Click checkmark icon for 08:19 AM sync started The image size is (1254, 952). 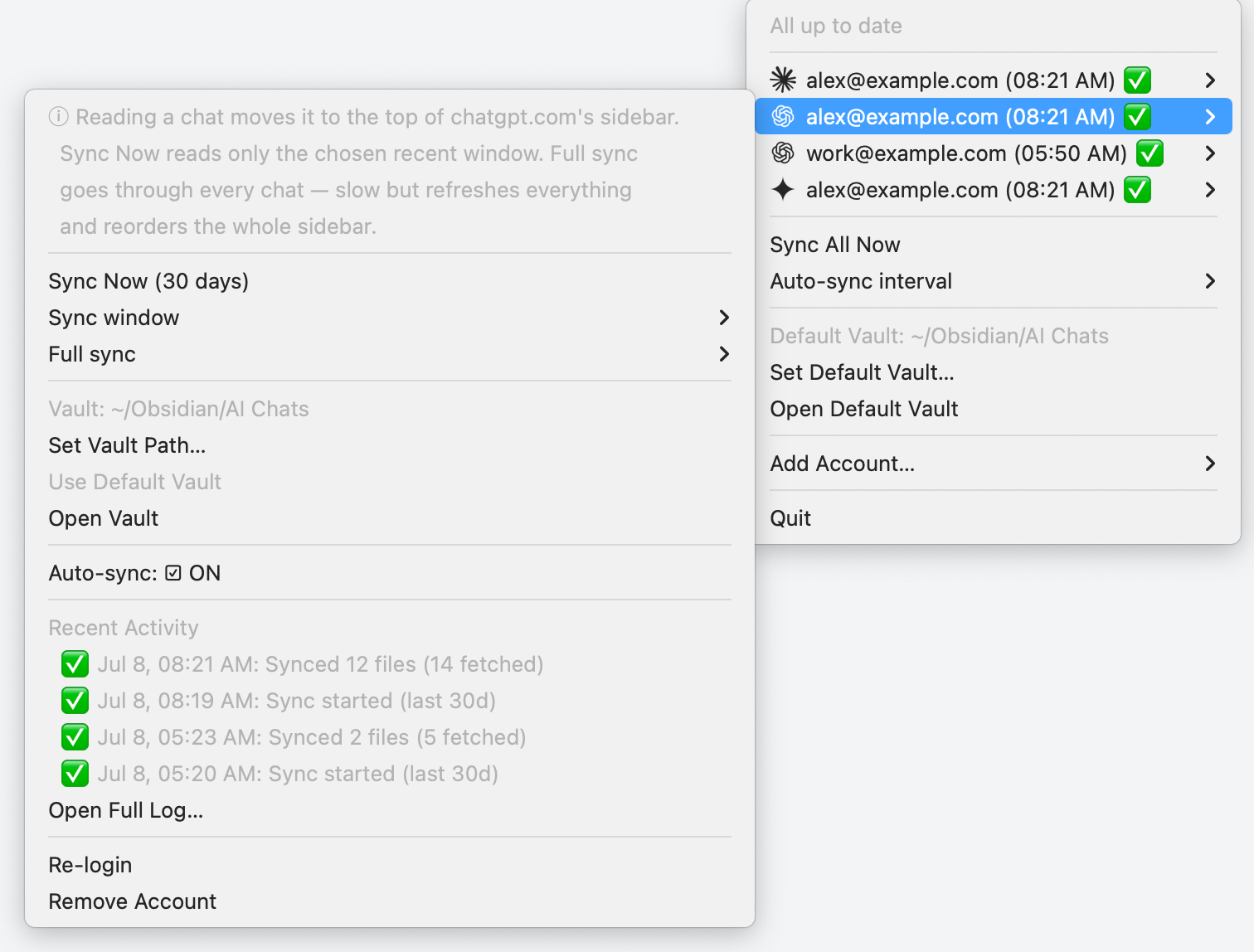click(75, 701)
